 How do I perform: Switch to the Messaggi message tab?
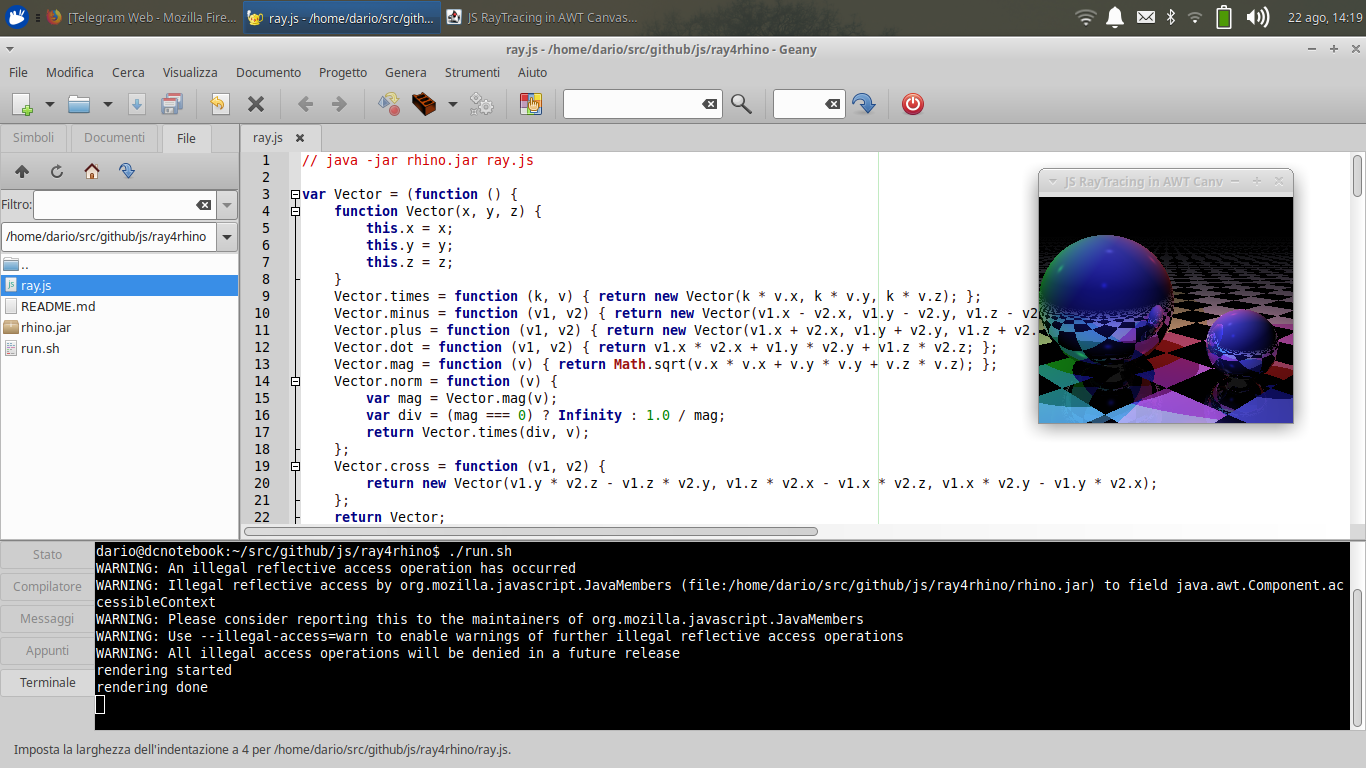(x=47, y=619)
